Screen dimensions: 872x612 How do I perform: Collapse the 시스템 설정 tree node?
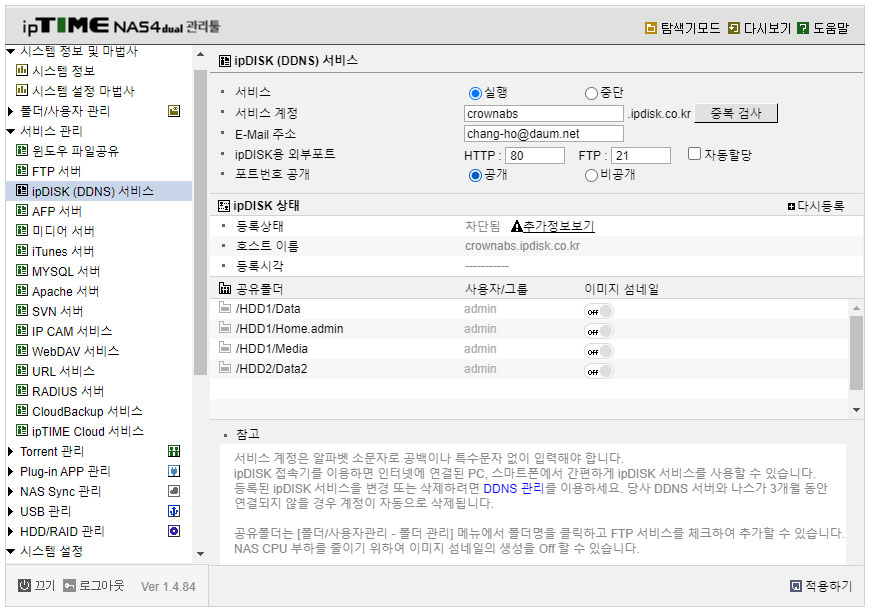[11, 551]
